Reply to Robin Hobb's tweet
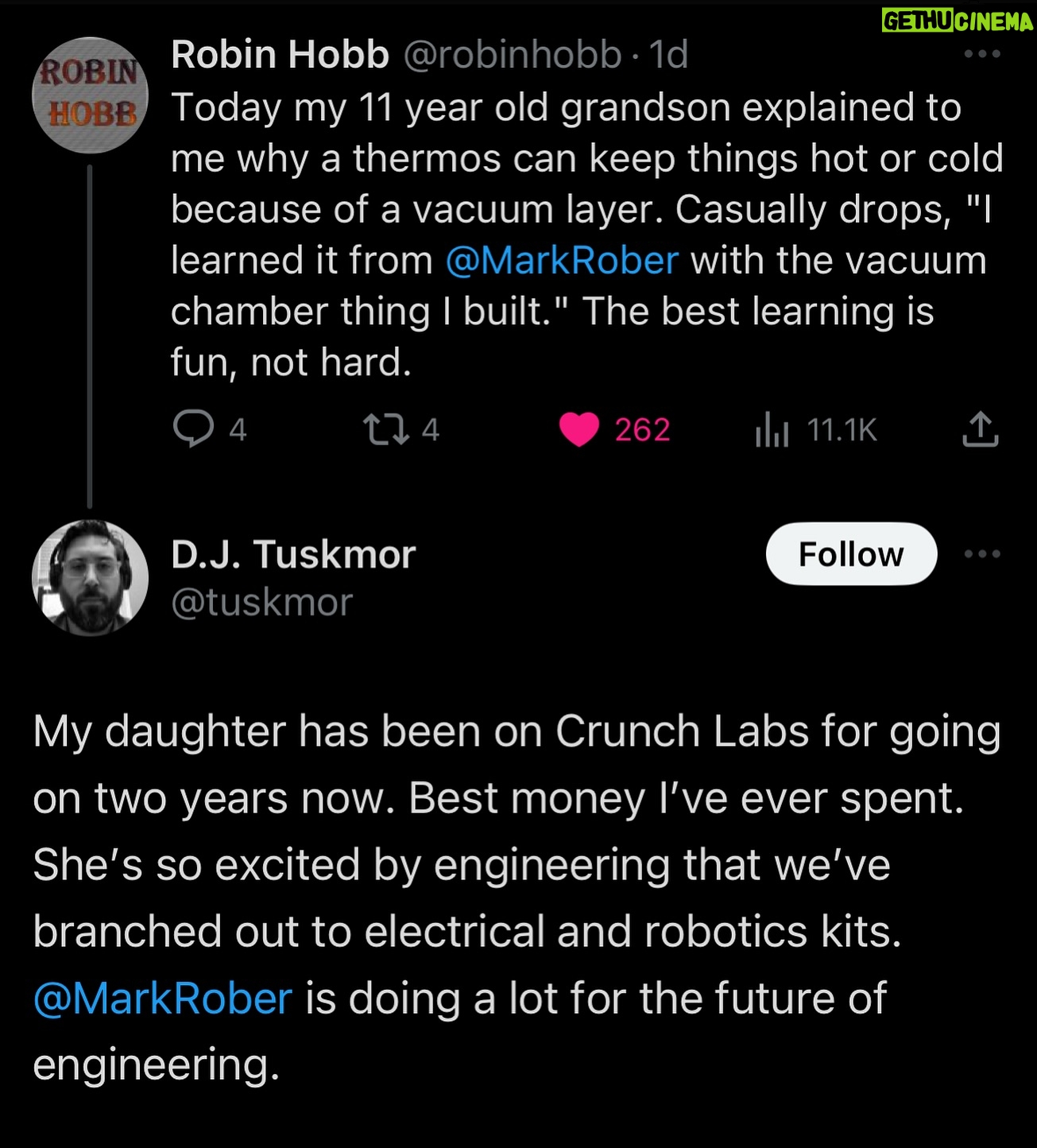 [193, 429]
